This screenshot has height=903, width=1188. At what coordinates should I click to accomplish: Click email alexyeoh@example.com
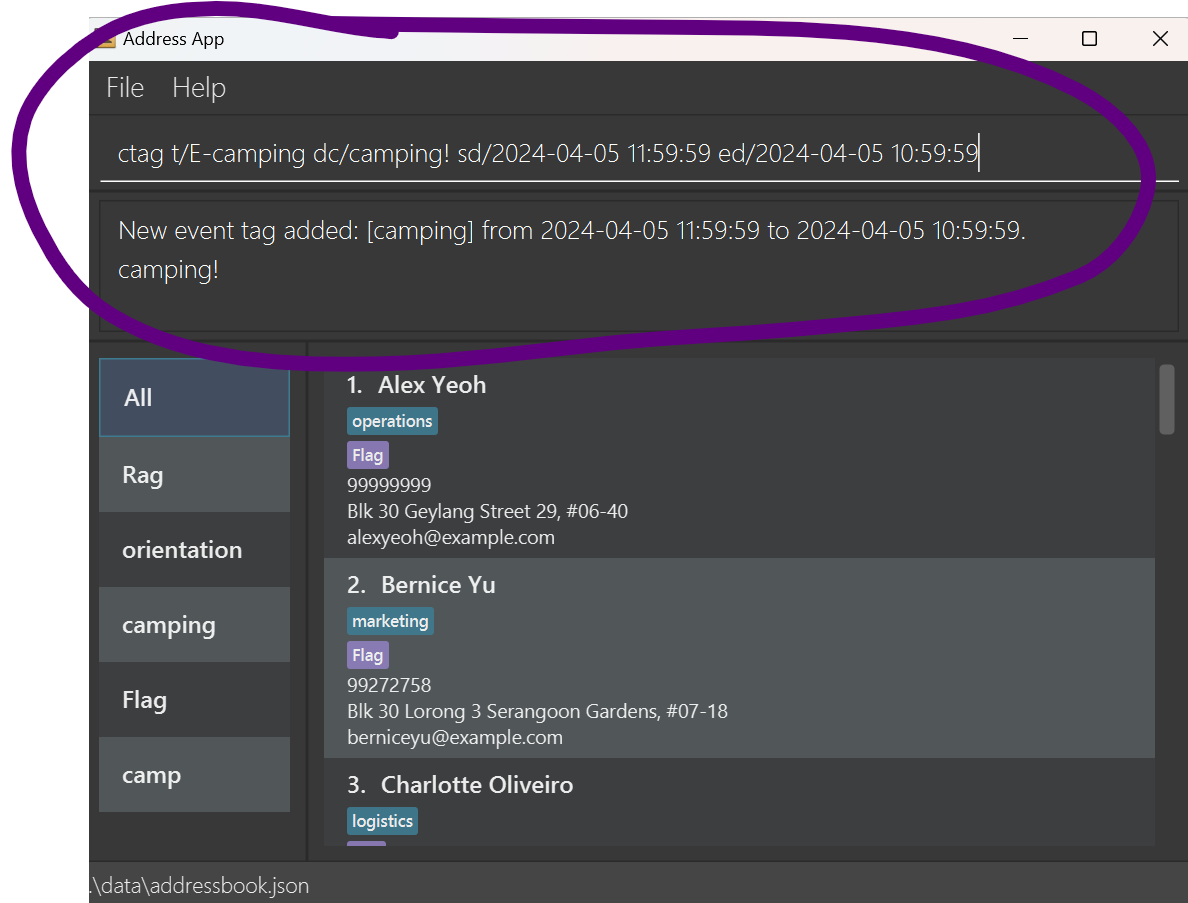tap(451, 538)
